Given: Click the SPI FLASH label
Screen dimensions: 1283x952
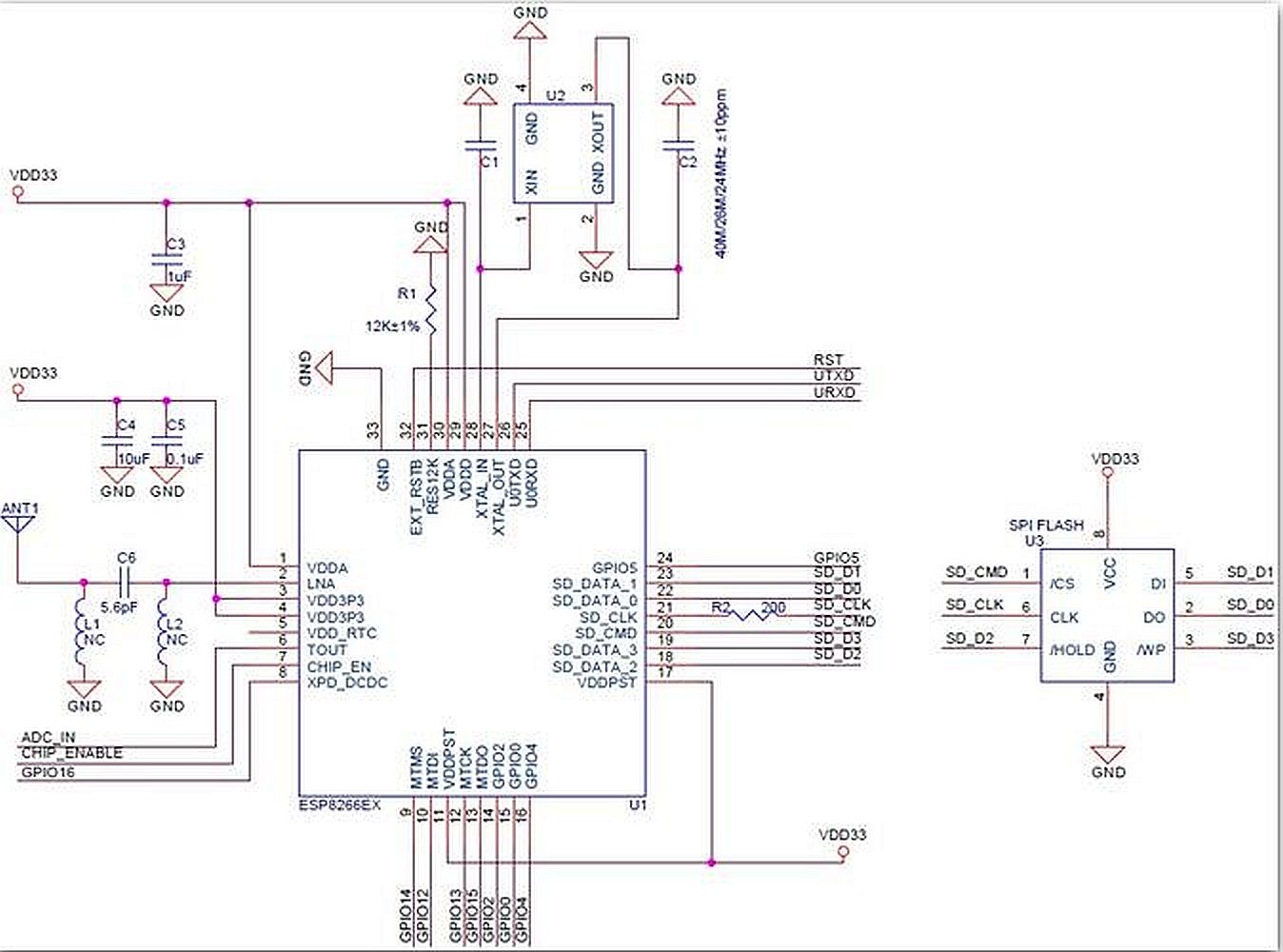Looking at the screenshot, I should [x=1046, y=526].
